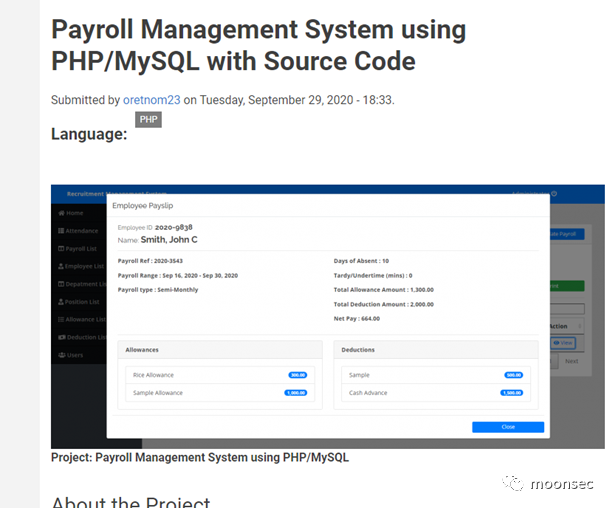
Task: Click the Payroll type Semi-Monthly text
Action: click(x=158, y=290)
